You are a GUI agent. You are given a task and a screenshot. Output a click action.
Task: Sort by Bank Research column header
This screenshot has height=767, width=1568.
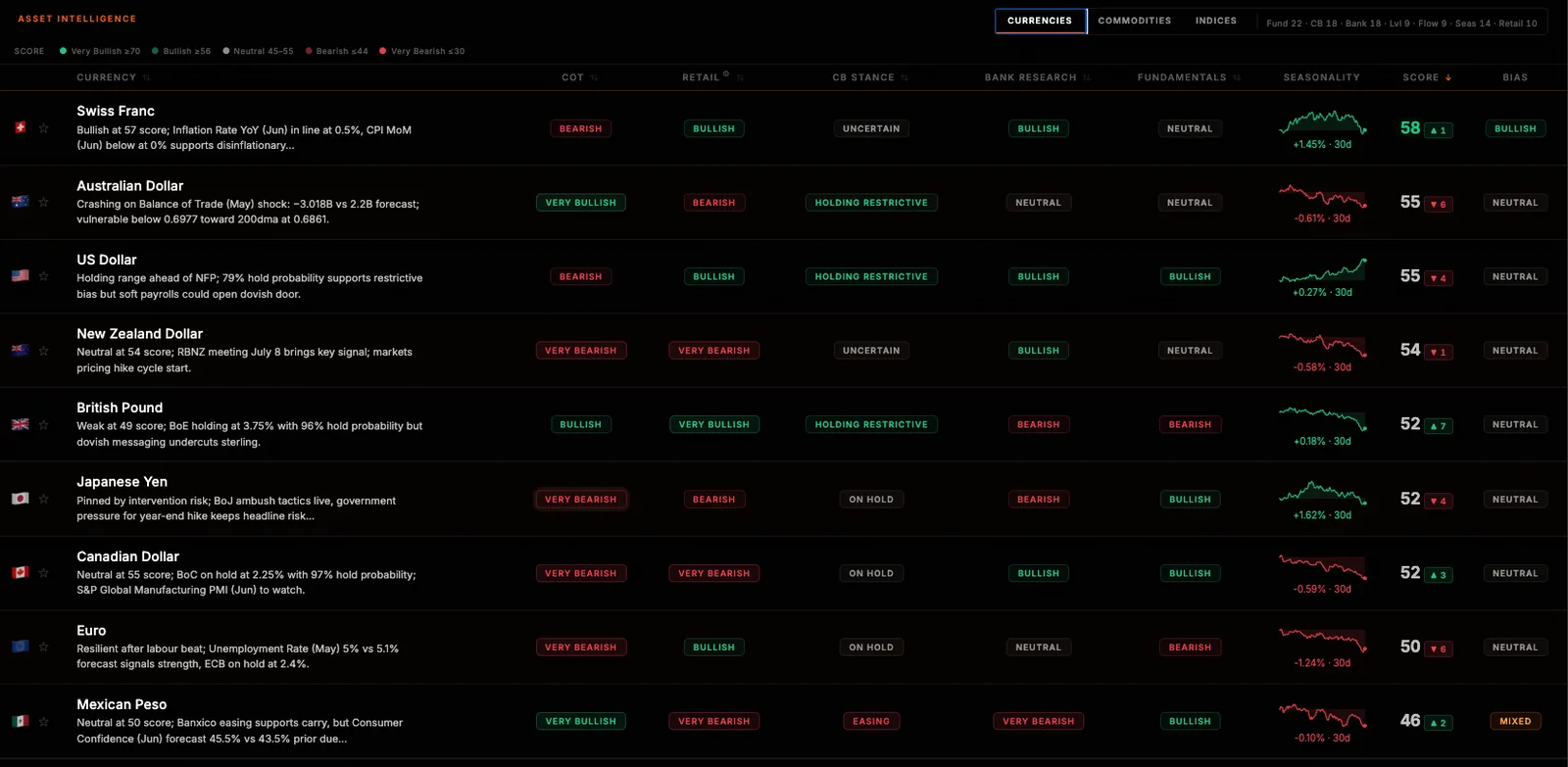point(1038,77)
